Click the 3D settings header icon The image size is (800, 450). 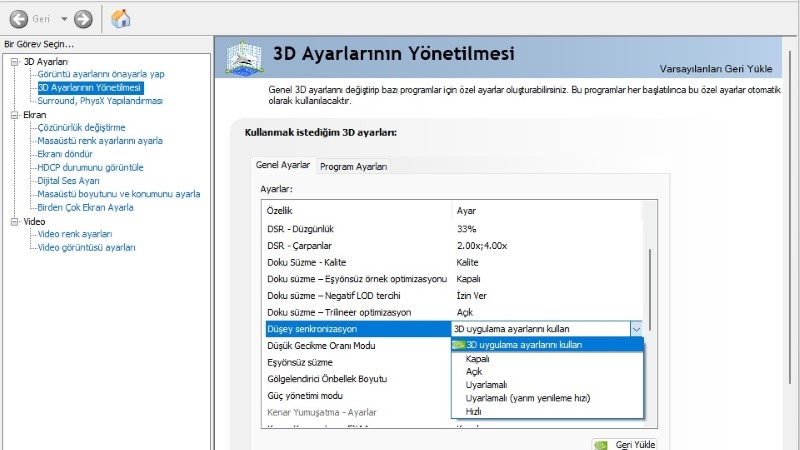(x=244, y=58)
